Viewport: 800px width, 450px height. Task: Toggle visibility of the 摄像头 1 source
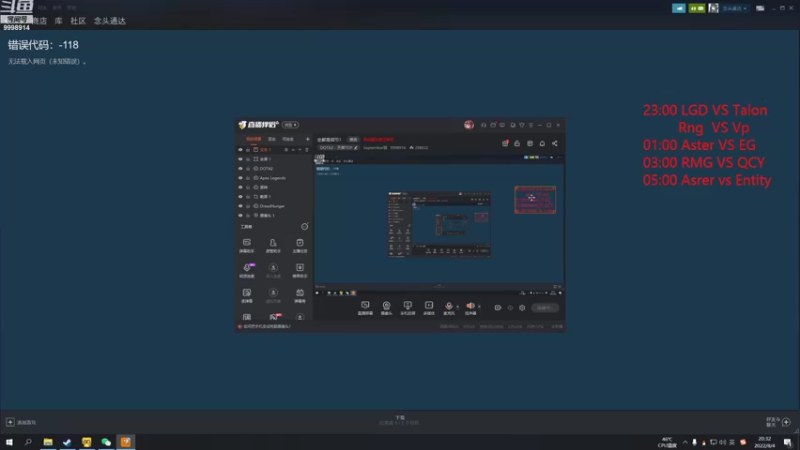(x=240, y=215)
